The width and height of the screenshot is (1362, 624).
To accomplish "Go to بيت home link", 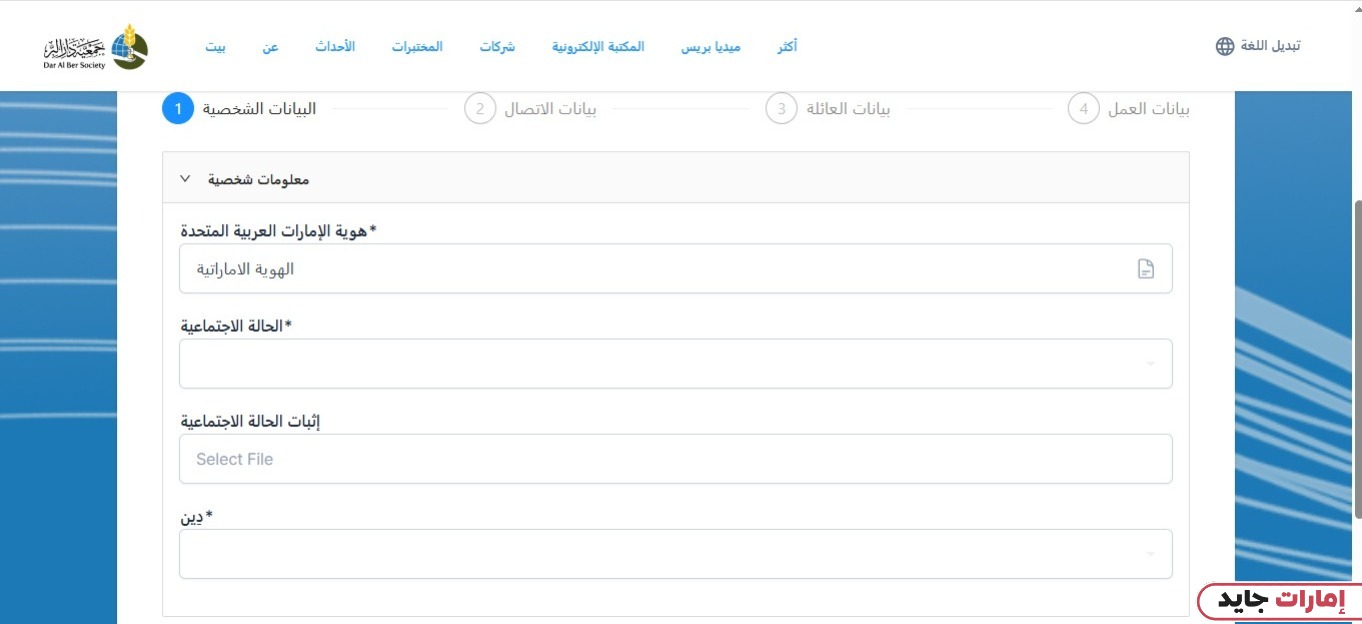I will click(216, 47).
